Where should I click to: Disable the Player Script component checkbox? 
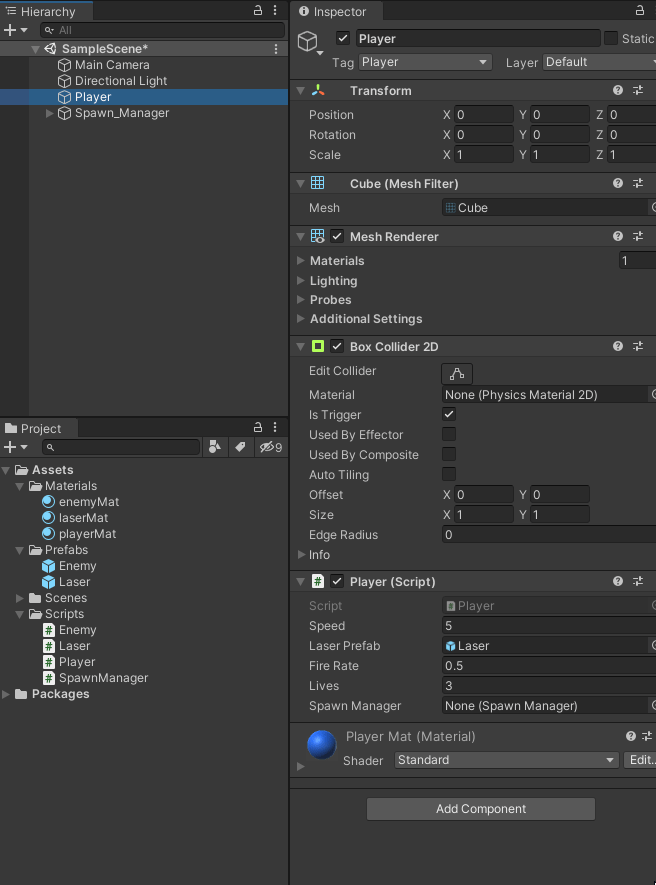tap(337, 581)
